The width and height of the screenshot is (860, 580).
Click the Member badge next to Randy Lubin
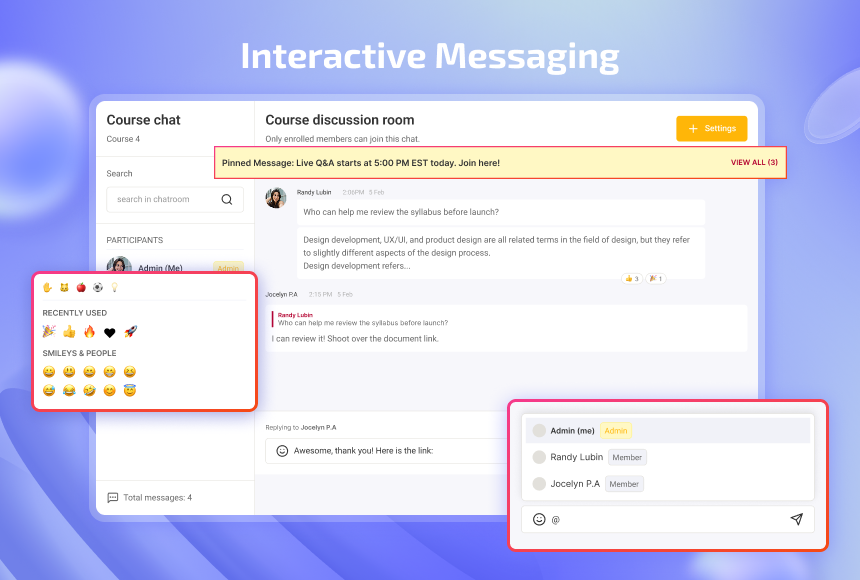pyautogui.click(x=627, y=457)
